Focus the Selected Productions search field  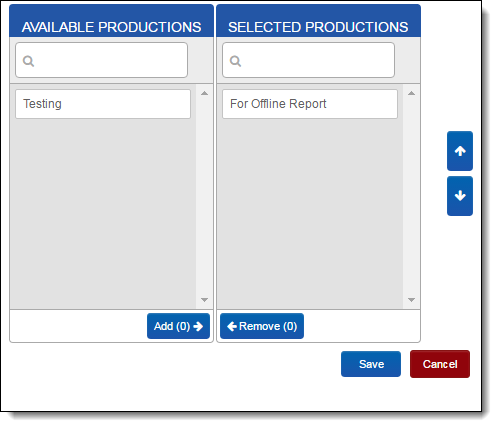point(308,60)
